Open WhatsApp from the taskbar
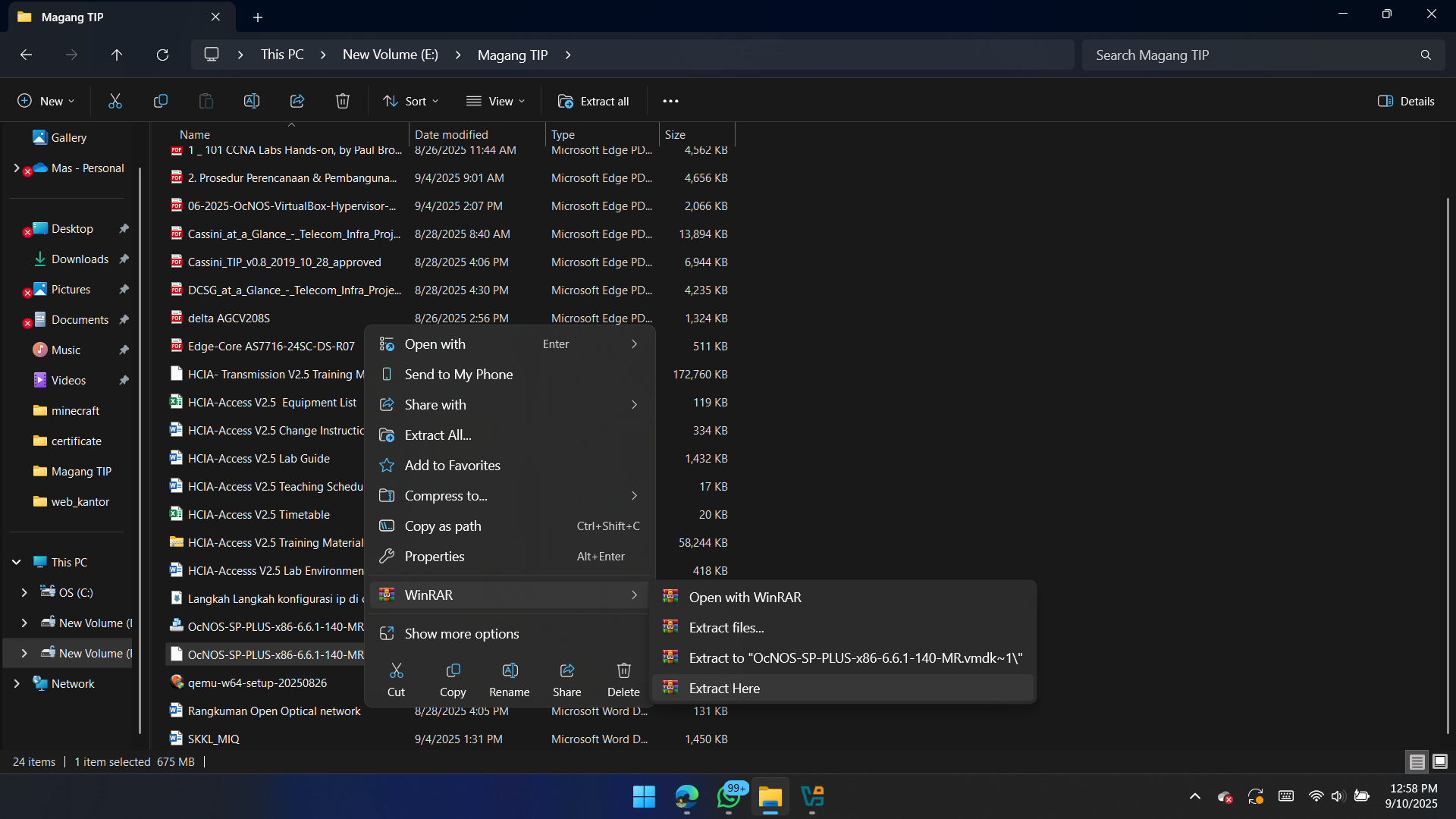Viewport: 1456px width, 819px height. (729, 797)
